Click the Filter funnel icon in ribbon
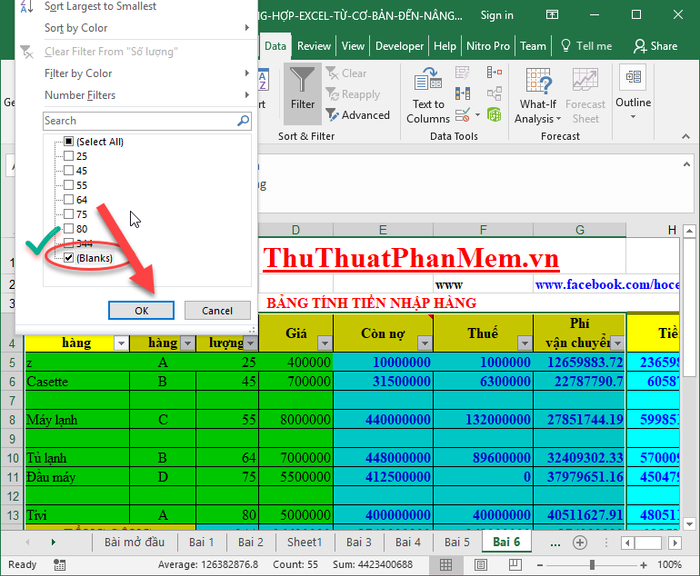700x576 pixels. point(302,87)
